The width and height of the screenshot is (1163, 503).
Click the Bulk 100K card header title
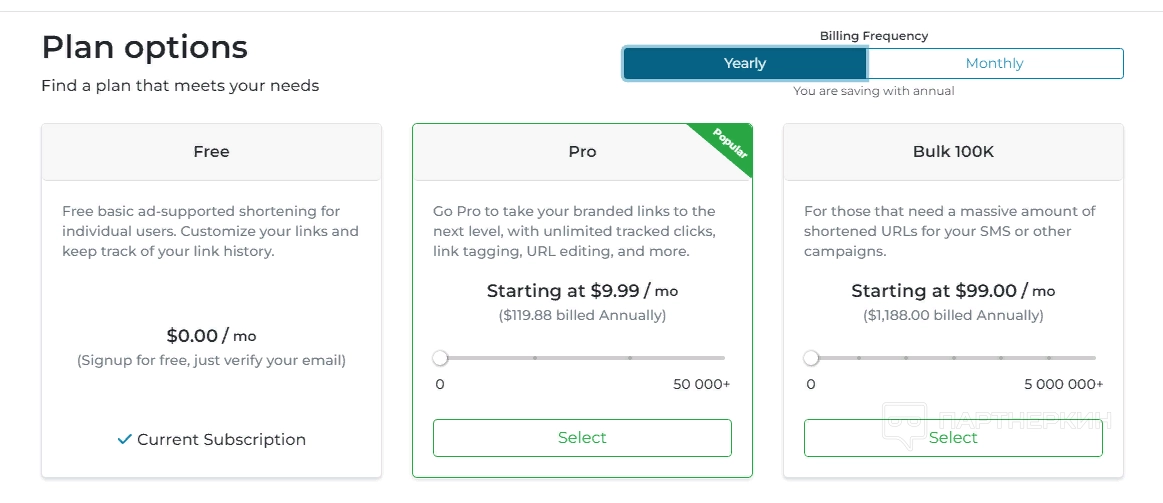coord(953,152)
